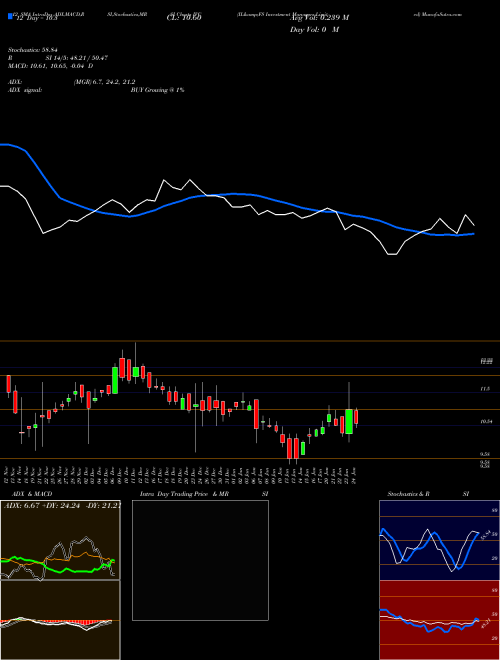This screenshot has height=660, width=500.
Task: Click the Avg Vol: 0.239 M text
Action: 320,18
